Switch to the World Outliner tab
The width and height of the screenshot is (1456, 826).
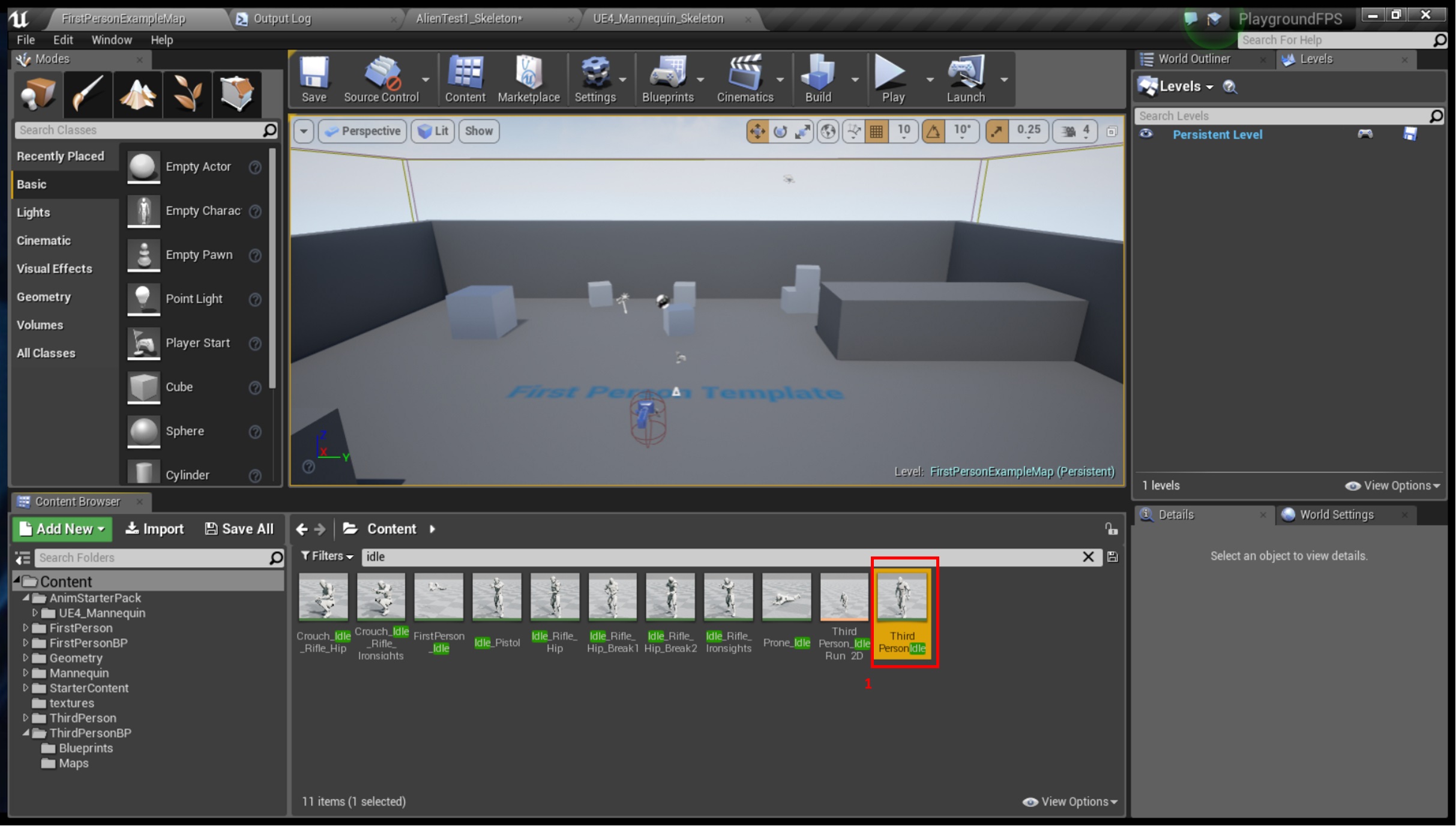(x=1194, y=59)
